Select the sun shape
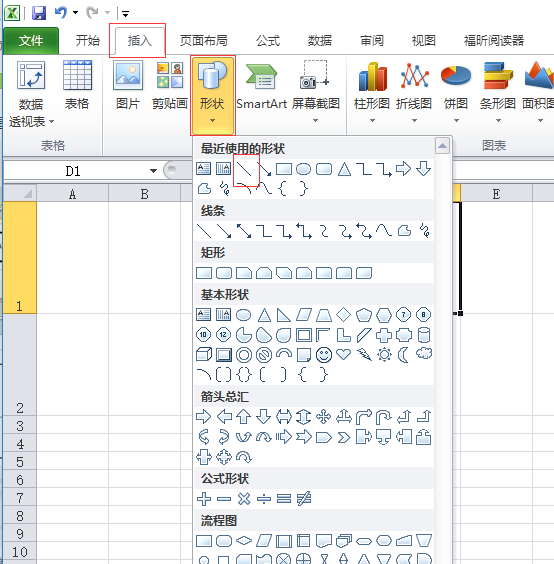The width and height of the screenshot is (554, 564). [x=384, y=355]
